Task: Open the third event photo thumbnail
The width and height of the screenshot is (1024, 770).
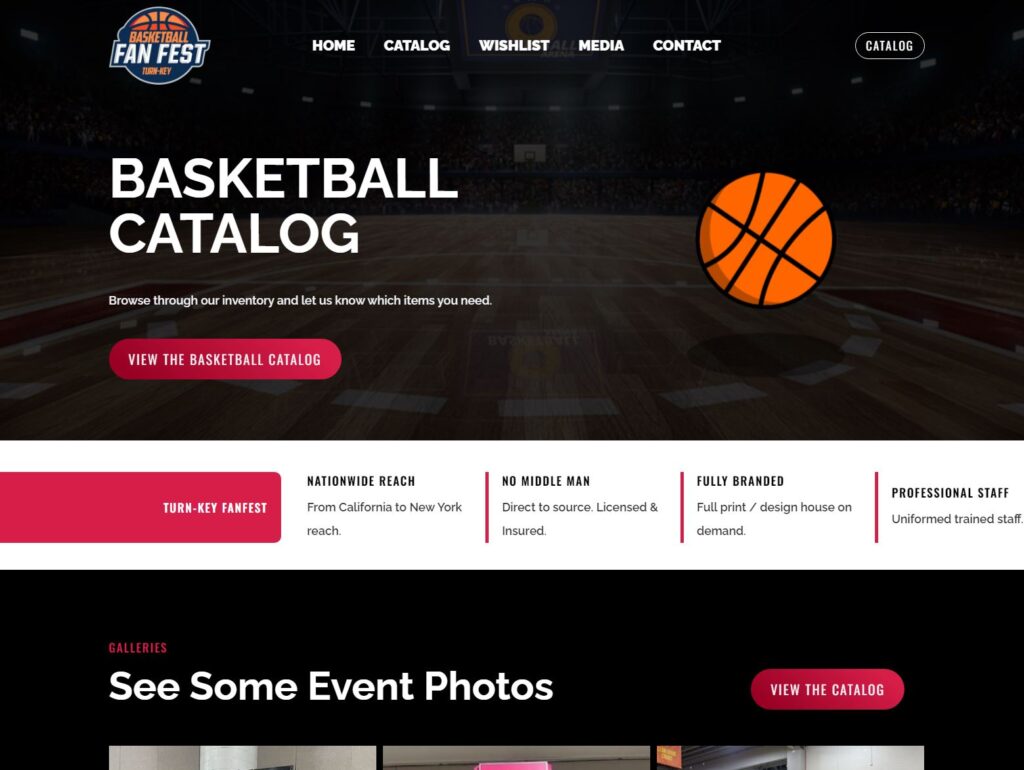Action: click(790, 758)
